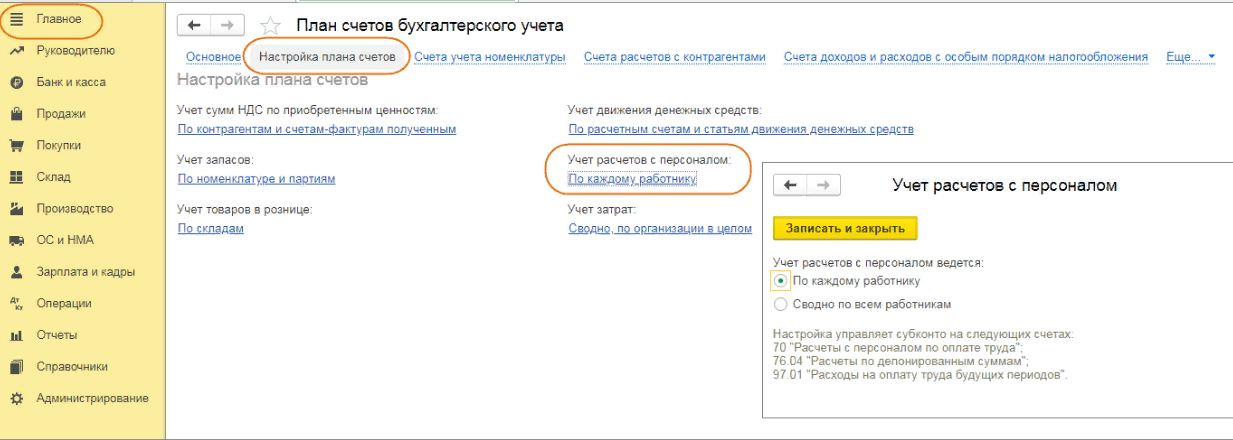Image resolution: width=1233 pixels, height=440 pixels.
Task: Click the hamburger icon next to Главное
Action: (x=16, y=19)
